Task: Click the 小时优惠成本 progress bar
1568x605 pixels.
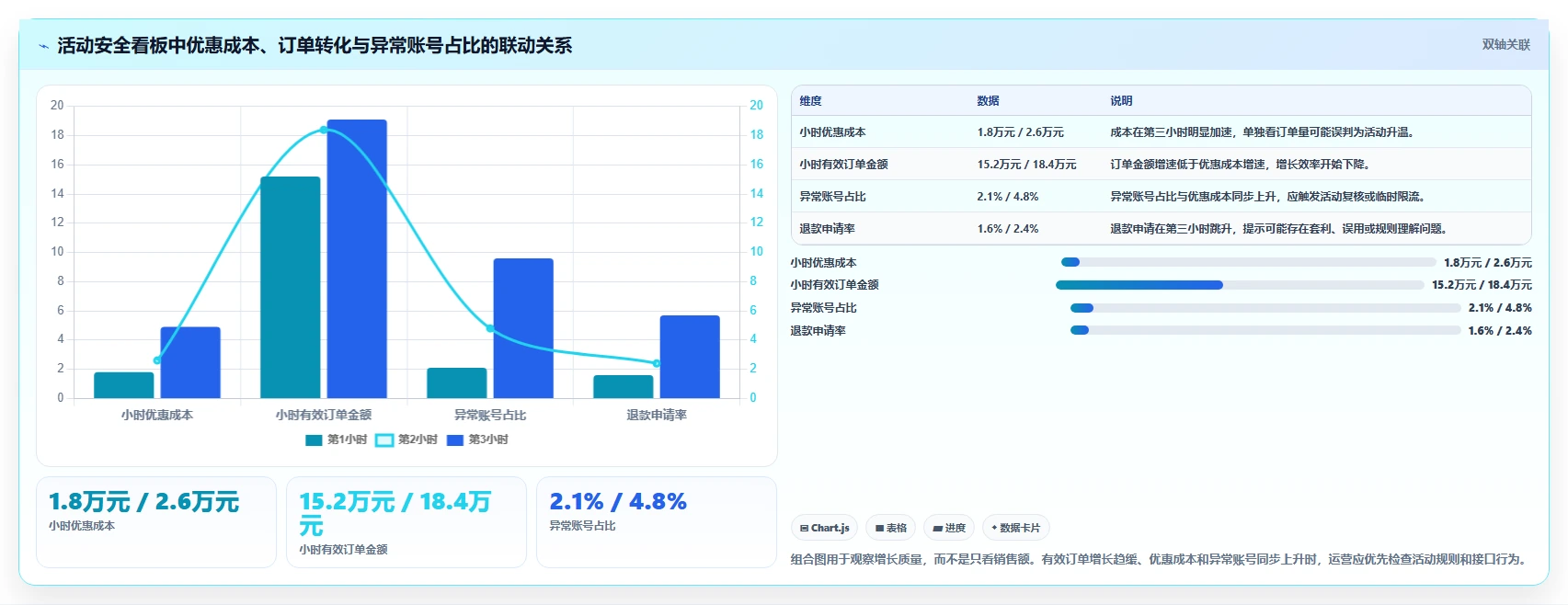Action: pyautogui.click(x=1248, y=263)
